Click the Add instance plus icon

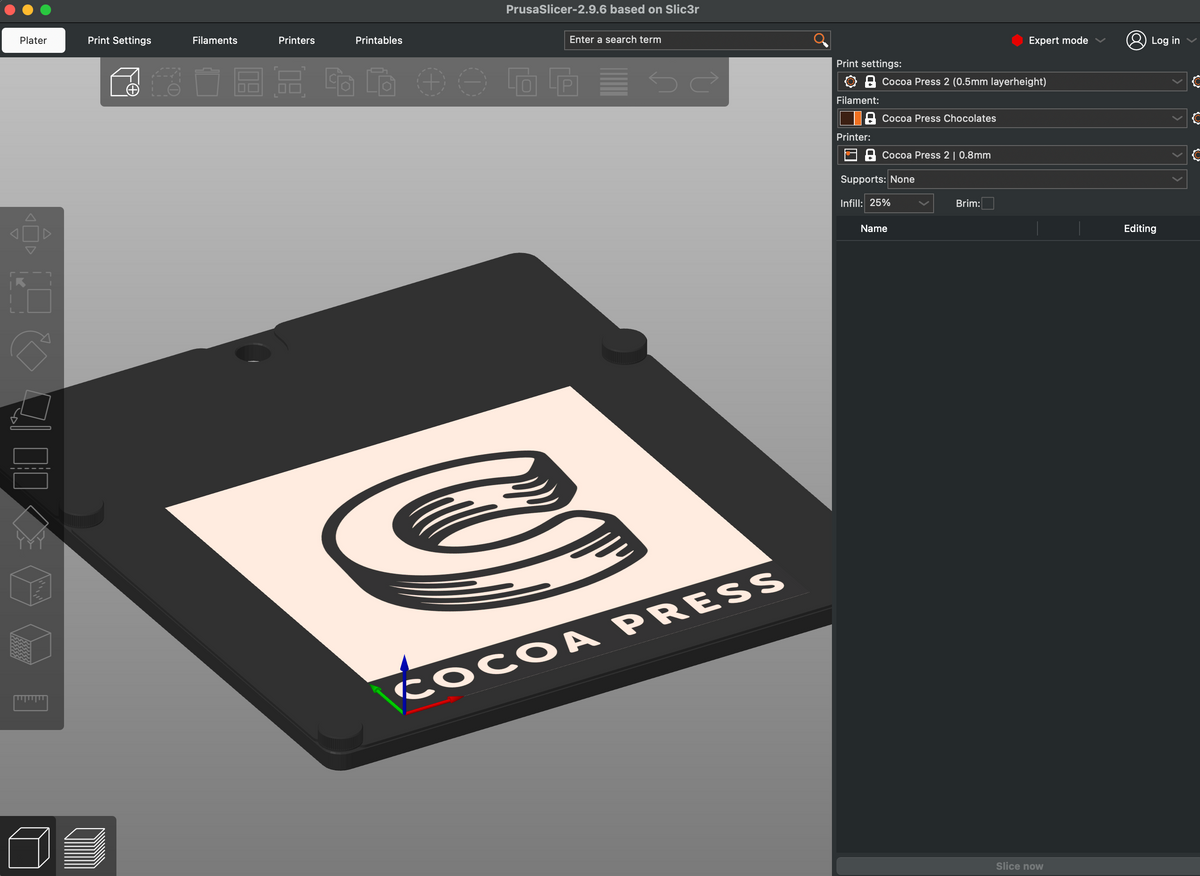point(431,82)
